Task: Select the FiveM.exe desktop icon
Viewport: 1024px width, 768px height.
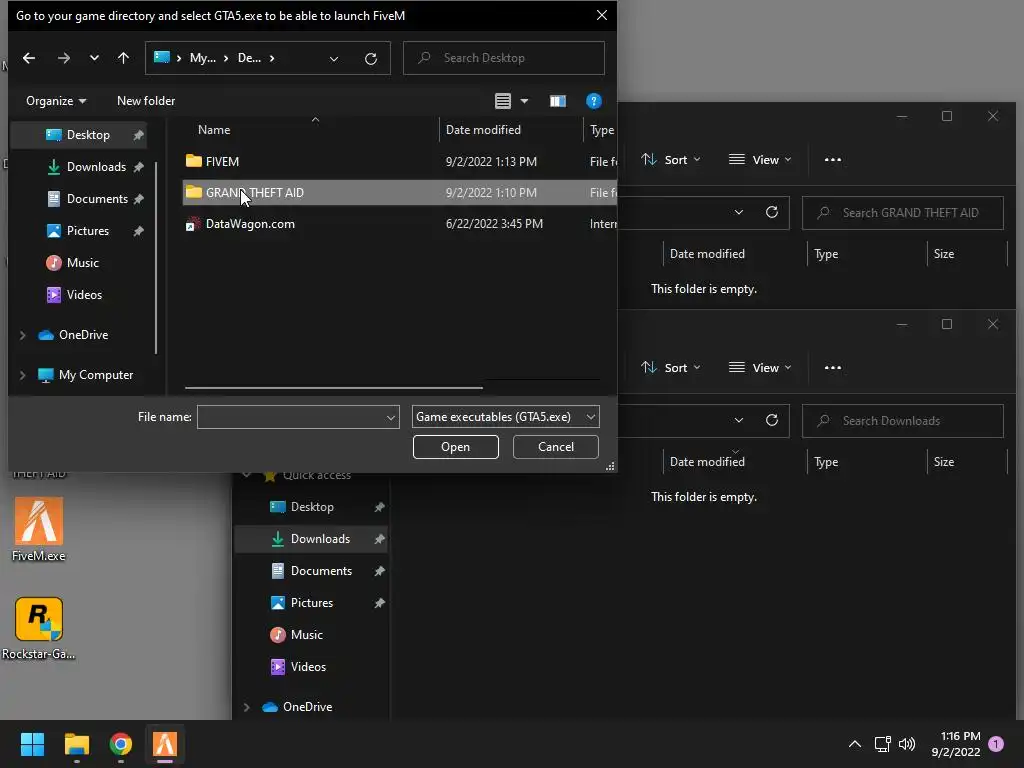Action: 39,530
